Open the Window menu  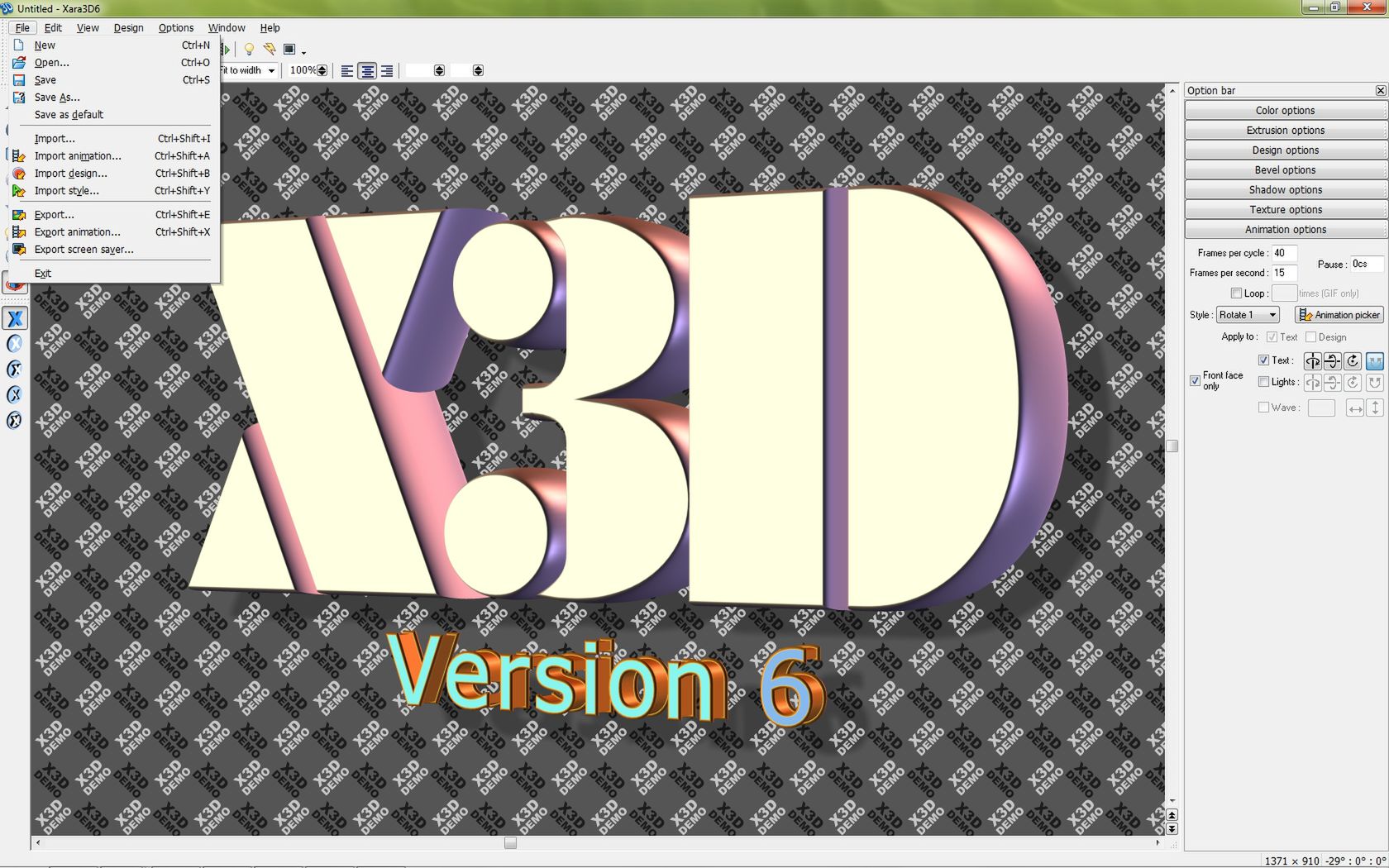point(227,28)
